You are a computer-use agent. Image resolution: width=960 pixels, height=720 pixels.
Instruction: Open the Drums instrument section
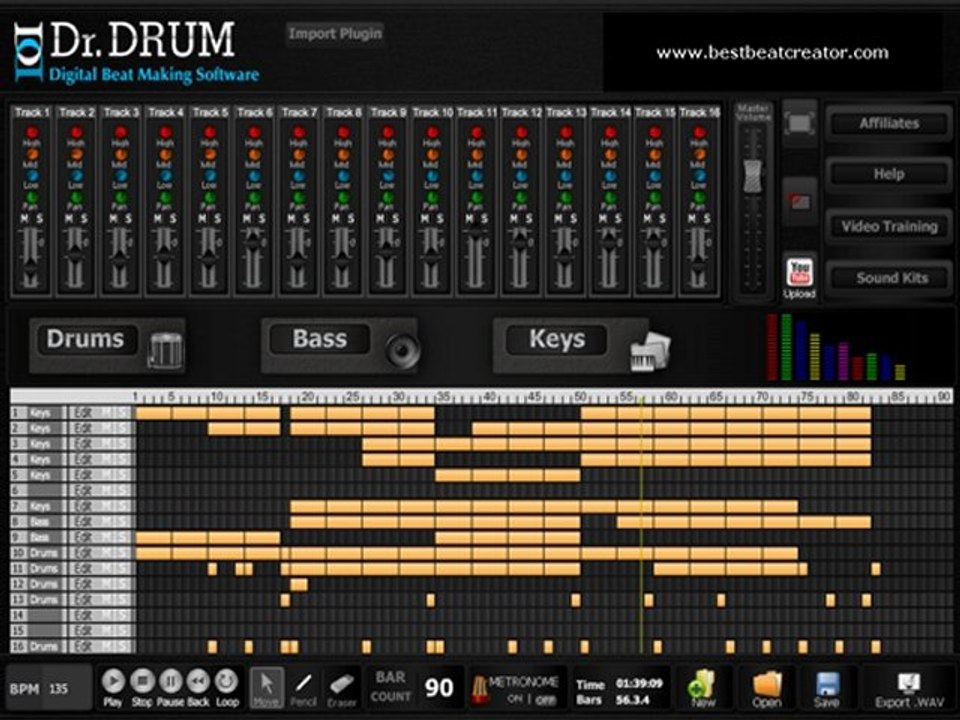click(x=86, y=339)
